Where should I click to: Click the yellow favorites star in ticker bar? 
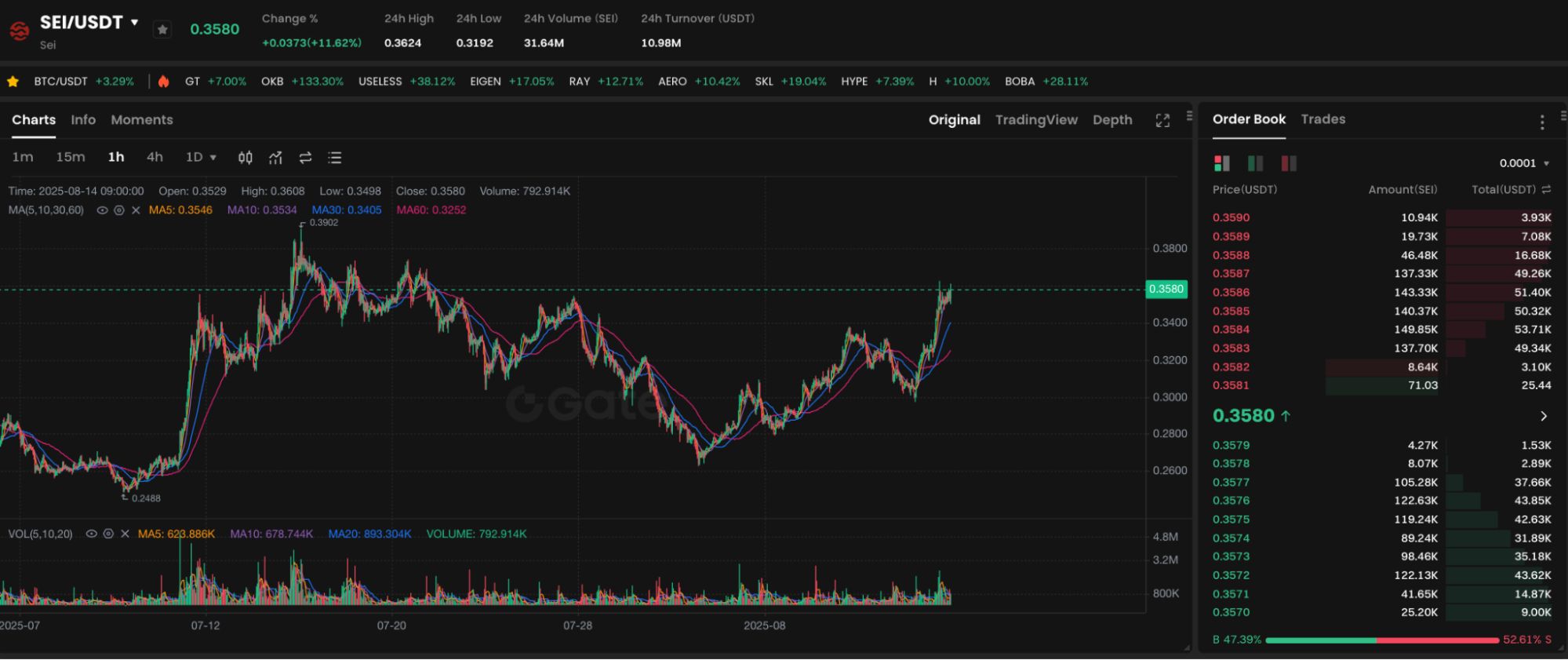tap(13, 82)
